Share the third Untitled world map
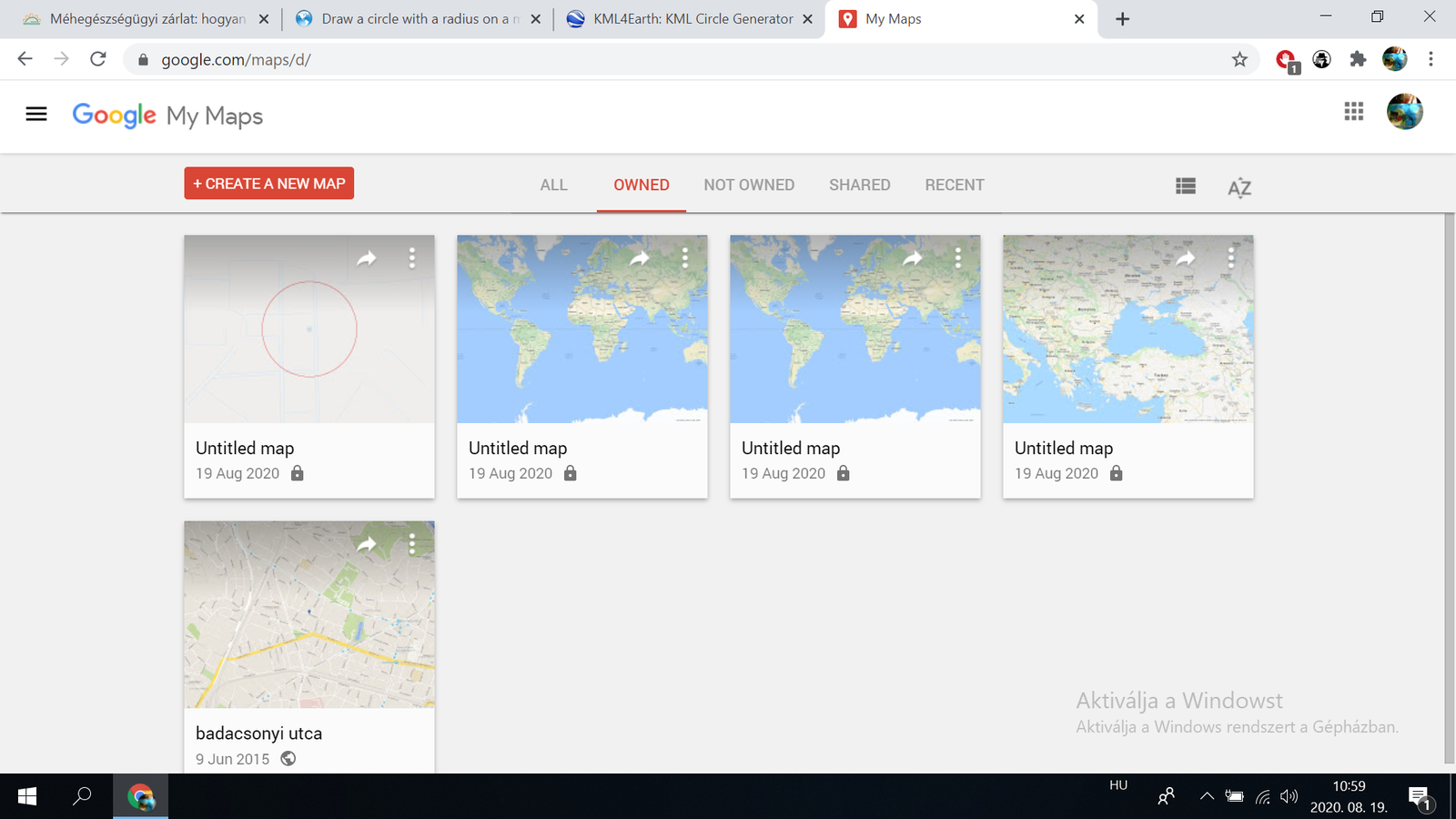The width and height of the screenshot is (1456, 819). click(x=913, y=258)
